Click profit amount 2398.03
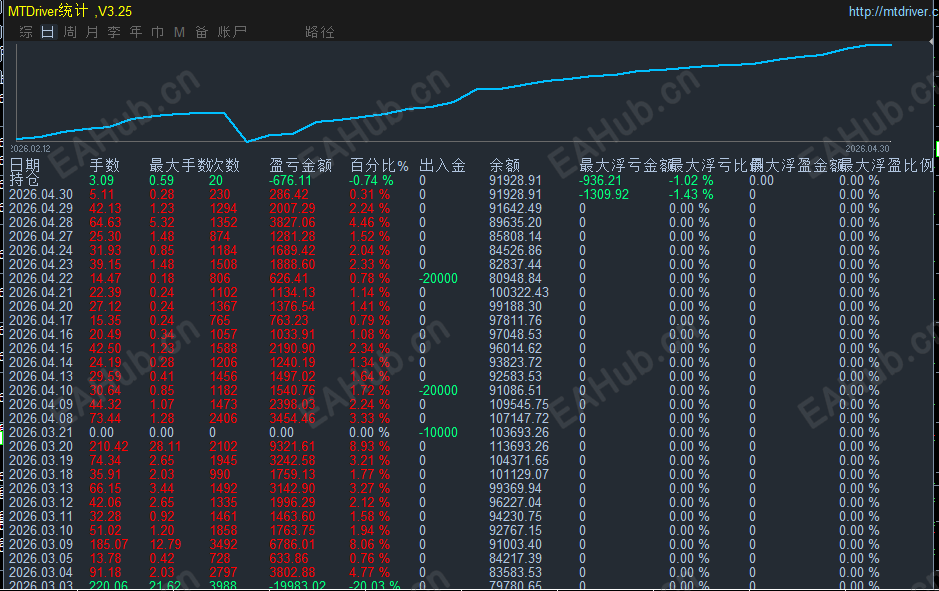The image size is (939, 591). (292, 404)
